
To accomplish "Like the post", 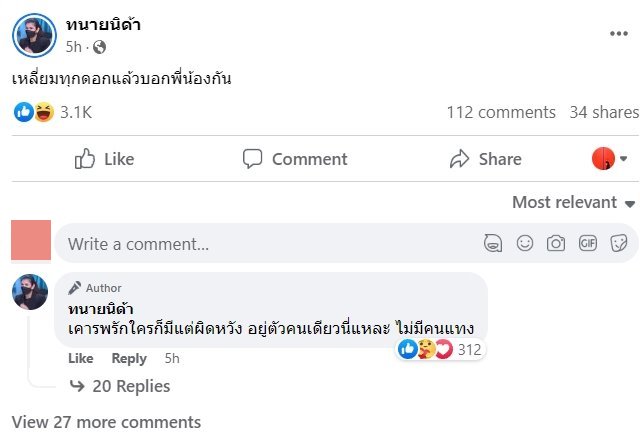I will 104,159.
